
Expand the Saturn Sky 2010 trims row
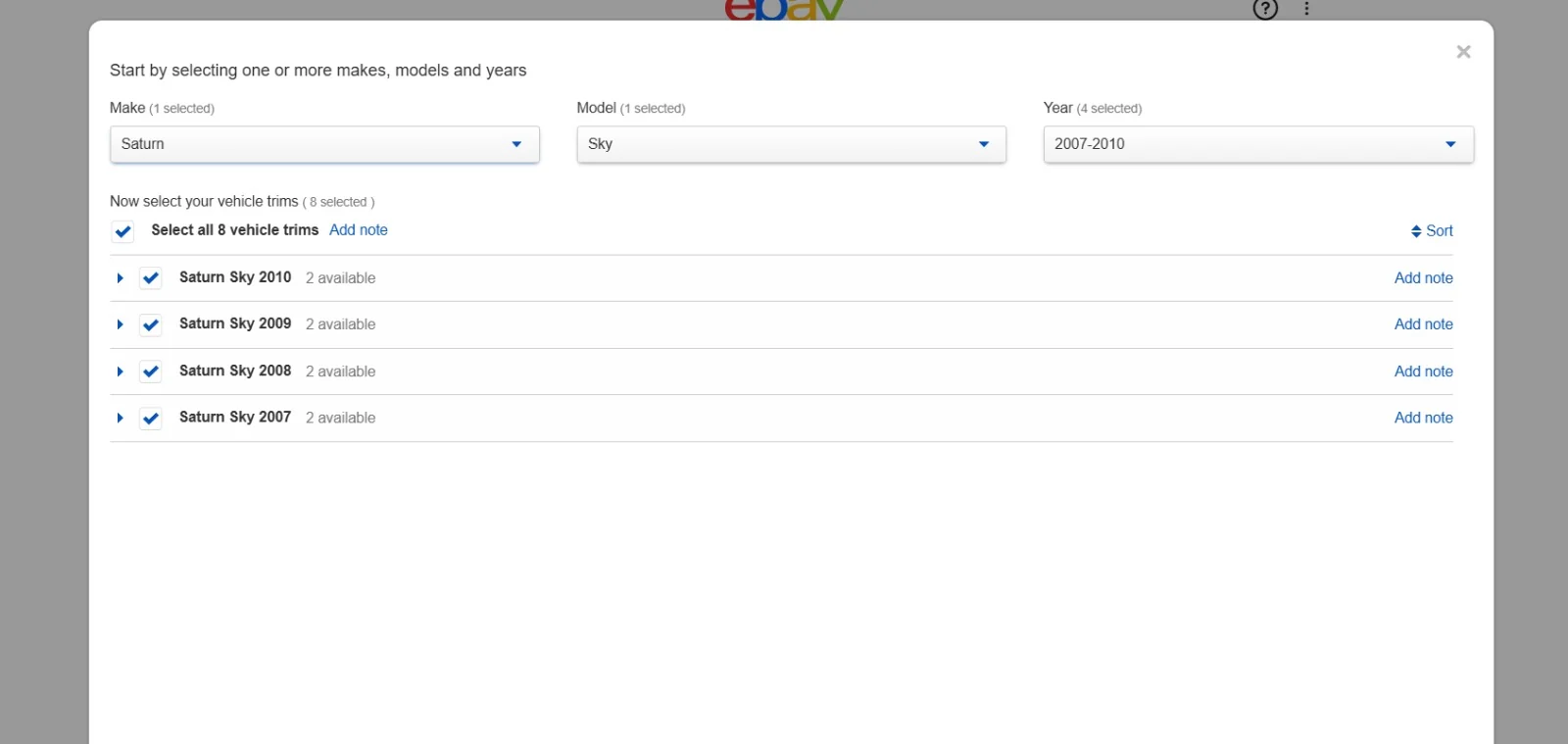point(120,278)
